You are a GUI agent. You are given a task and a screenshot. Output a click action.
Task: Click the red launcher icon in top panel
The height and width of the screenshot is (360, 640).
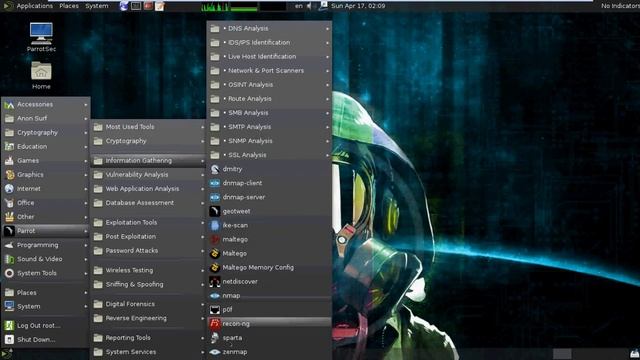pos(148,6)
